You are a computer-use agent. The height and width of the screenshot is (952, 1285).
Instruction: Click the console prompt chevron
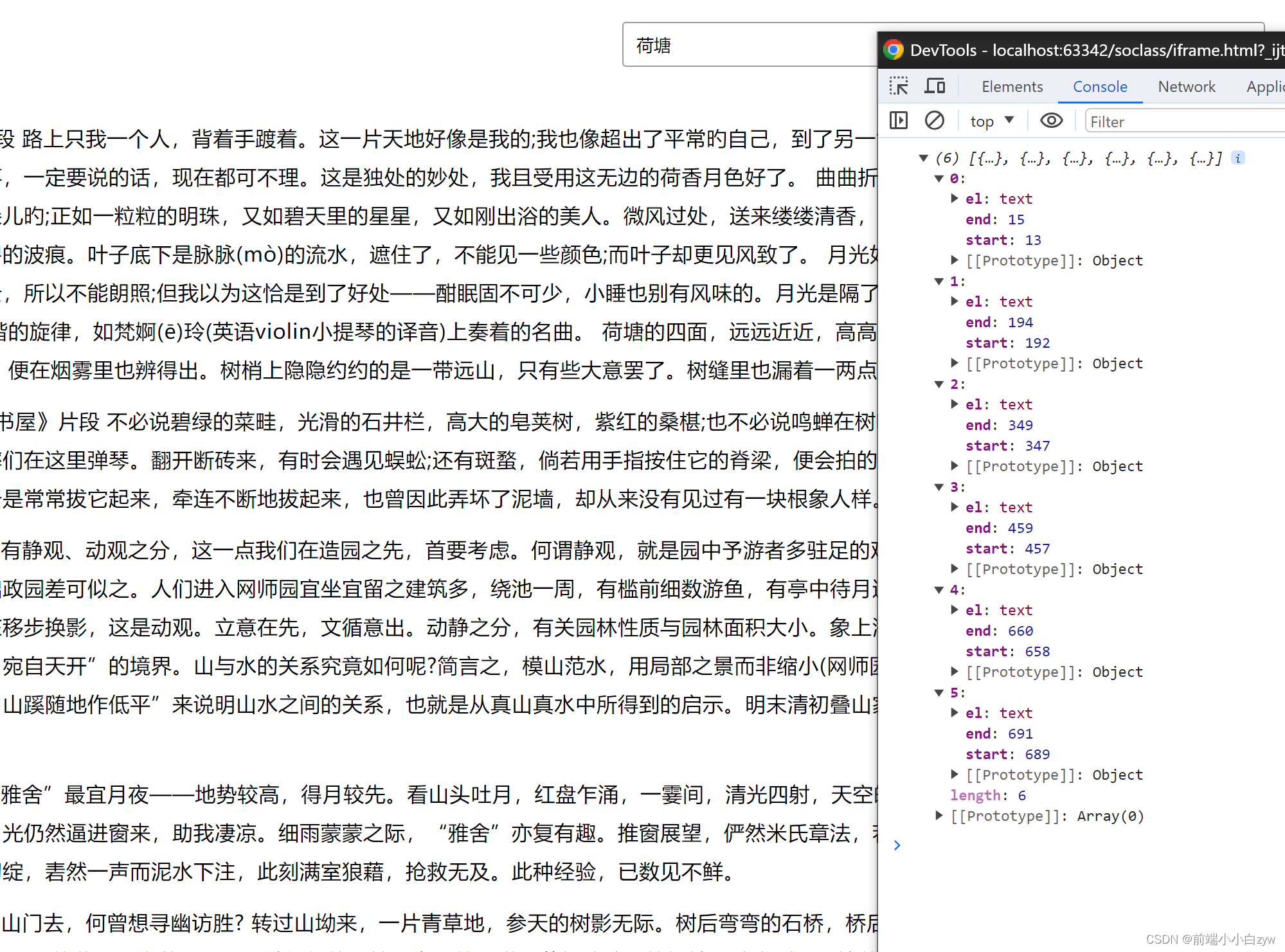coord(897,845)
